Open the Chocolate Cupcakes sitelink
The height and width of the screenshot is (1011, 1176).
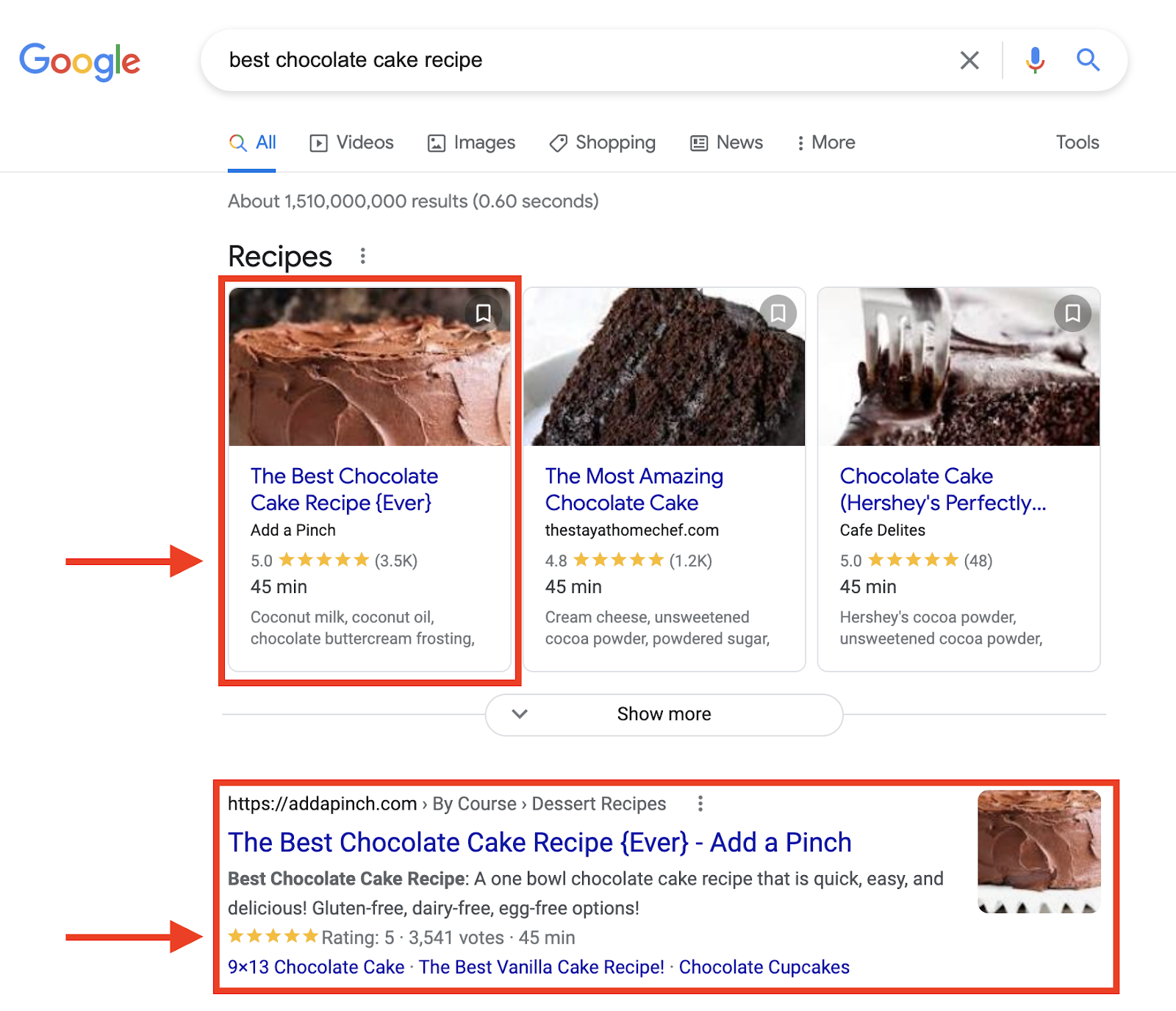coord(764,967)
